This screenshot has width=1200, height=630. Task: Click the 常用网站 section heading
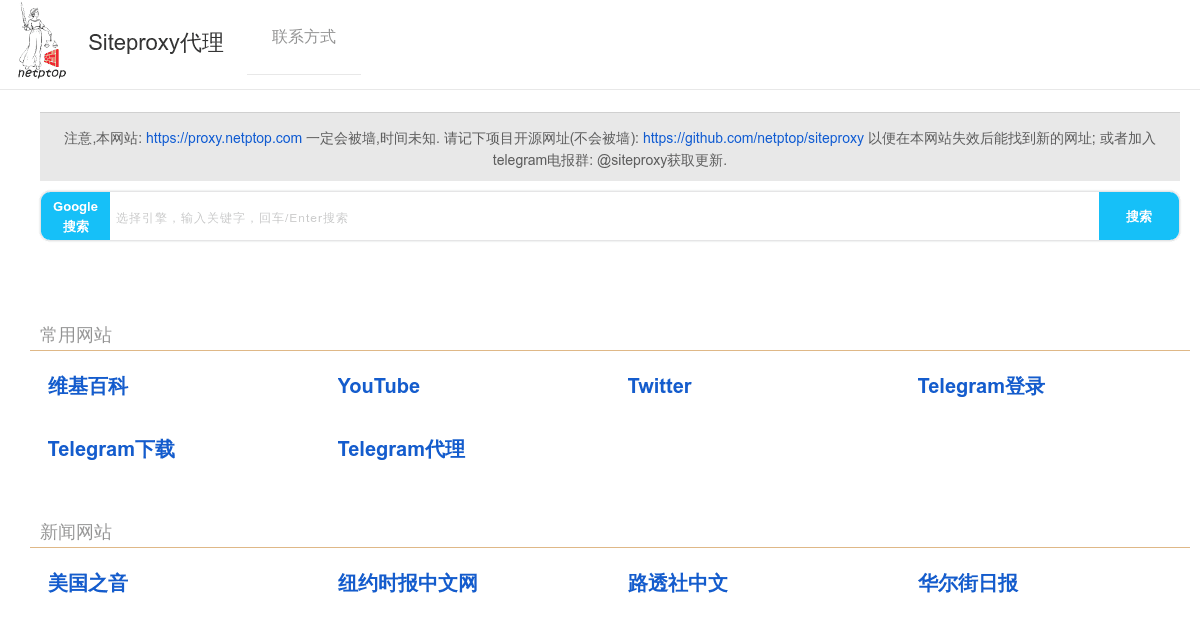point(76,335)
